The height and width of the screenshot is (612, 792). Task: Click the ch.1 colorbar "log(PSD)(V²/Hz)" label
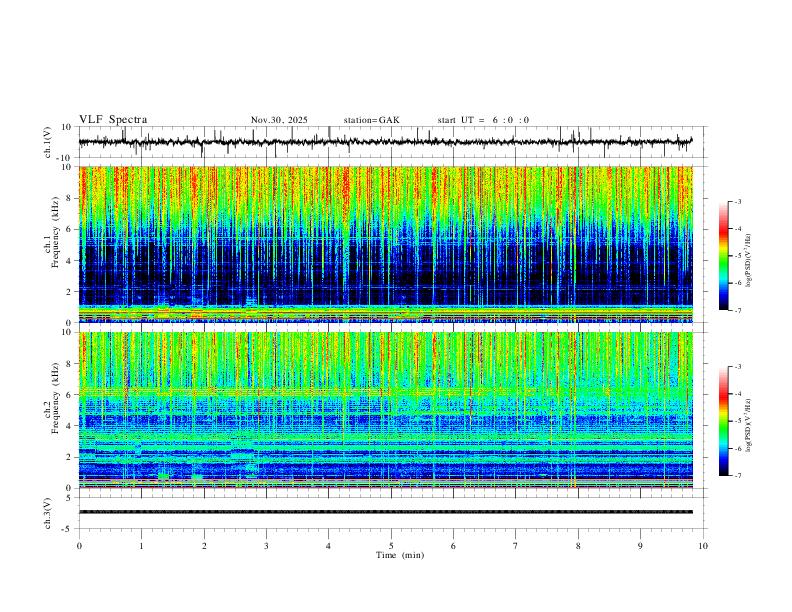(x=749, y=261)
